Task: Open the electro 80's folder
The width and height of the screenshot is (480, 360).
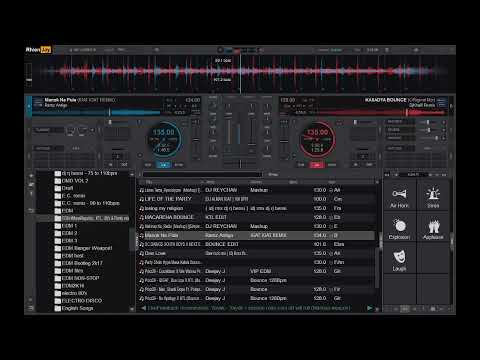Action: pyautogui.click(x=74, y=293)
